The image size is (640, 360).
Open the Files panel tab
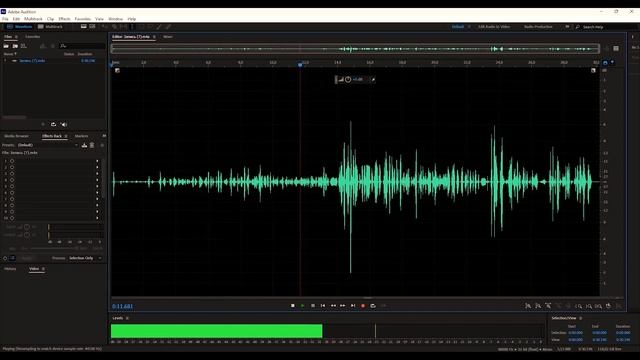coord(8,37)
